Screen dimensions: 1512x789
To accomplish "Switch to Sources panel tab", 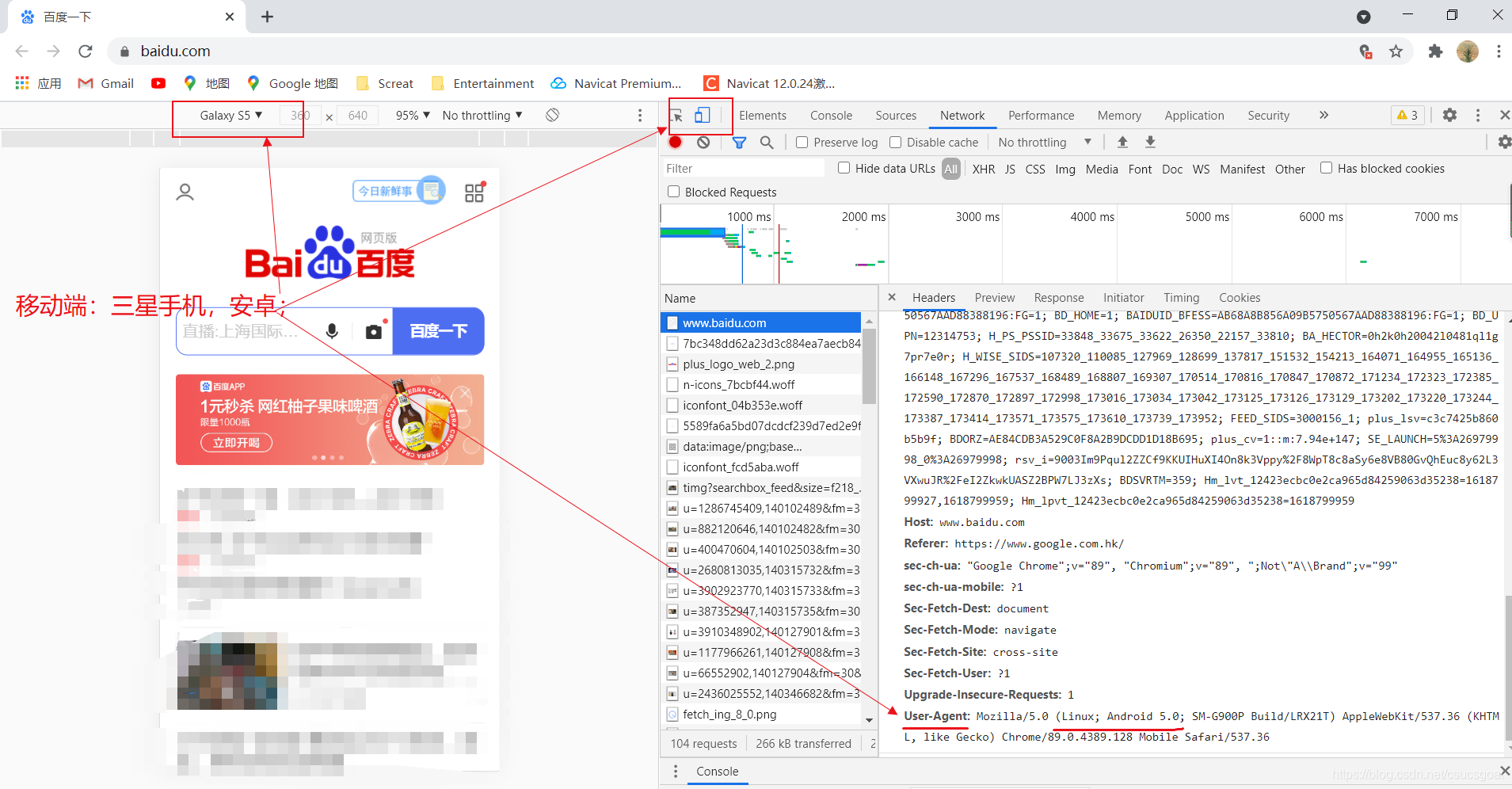I will (896, 116).
